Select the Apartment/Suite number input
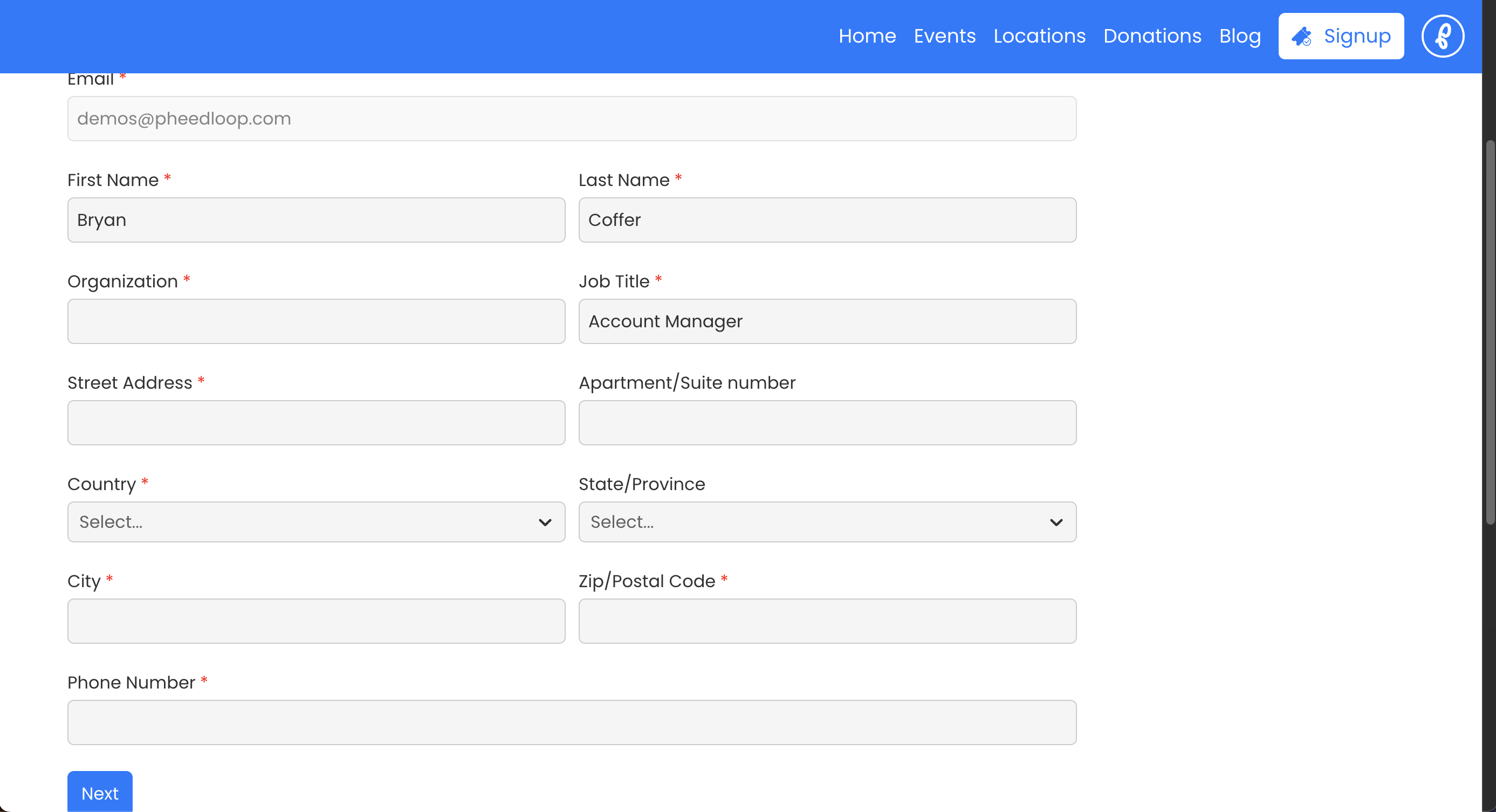Image resolution: width=1496 pixels, height=812 pixels. (826, 423)
